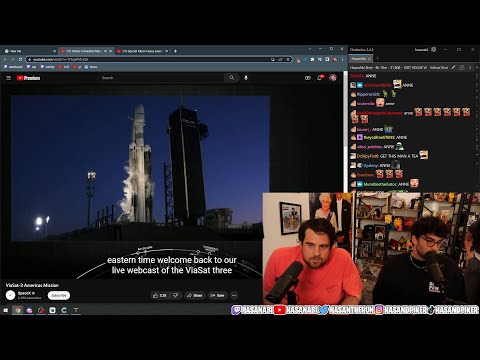Open YouTube account avatar menu
This screenshot has height=360, width=480.
[333, 78]
